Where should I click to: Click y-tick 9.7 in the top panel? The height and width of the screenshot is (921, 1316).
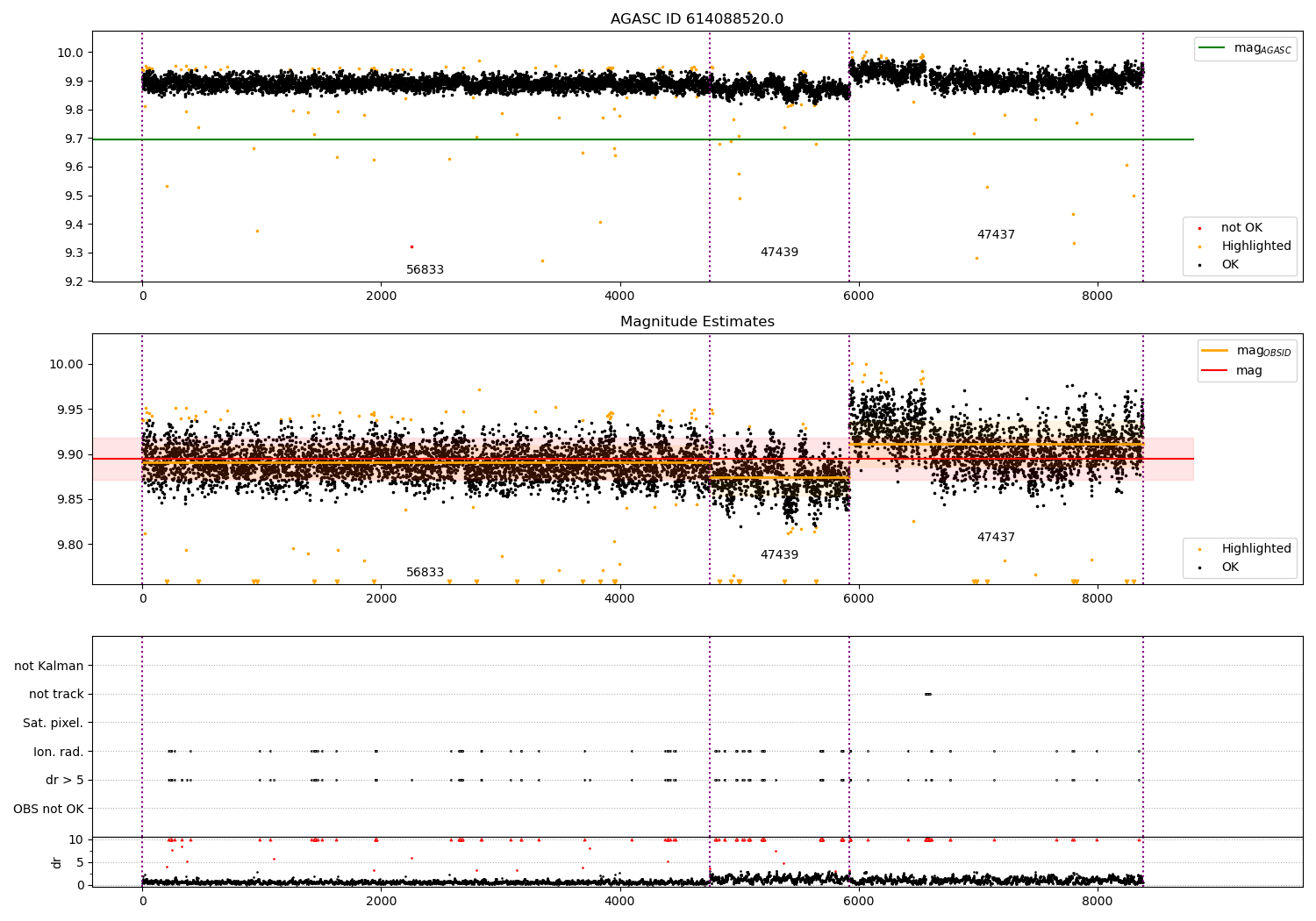[x=74, y=139]
